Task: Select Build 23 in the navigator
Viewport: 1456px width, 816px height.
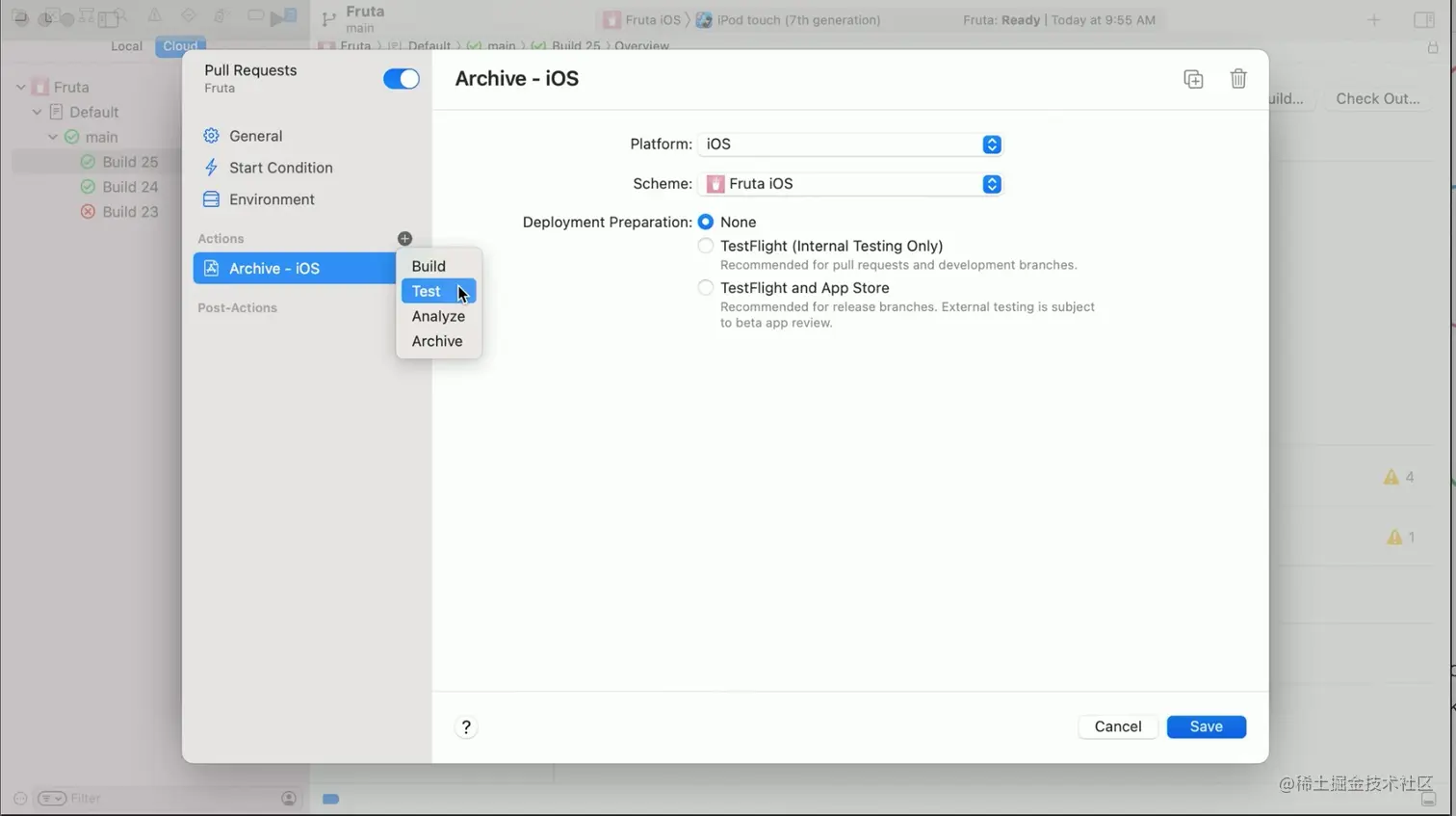Action: 130,212
